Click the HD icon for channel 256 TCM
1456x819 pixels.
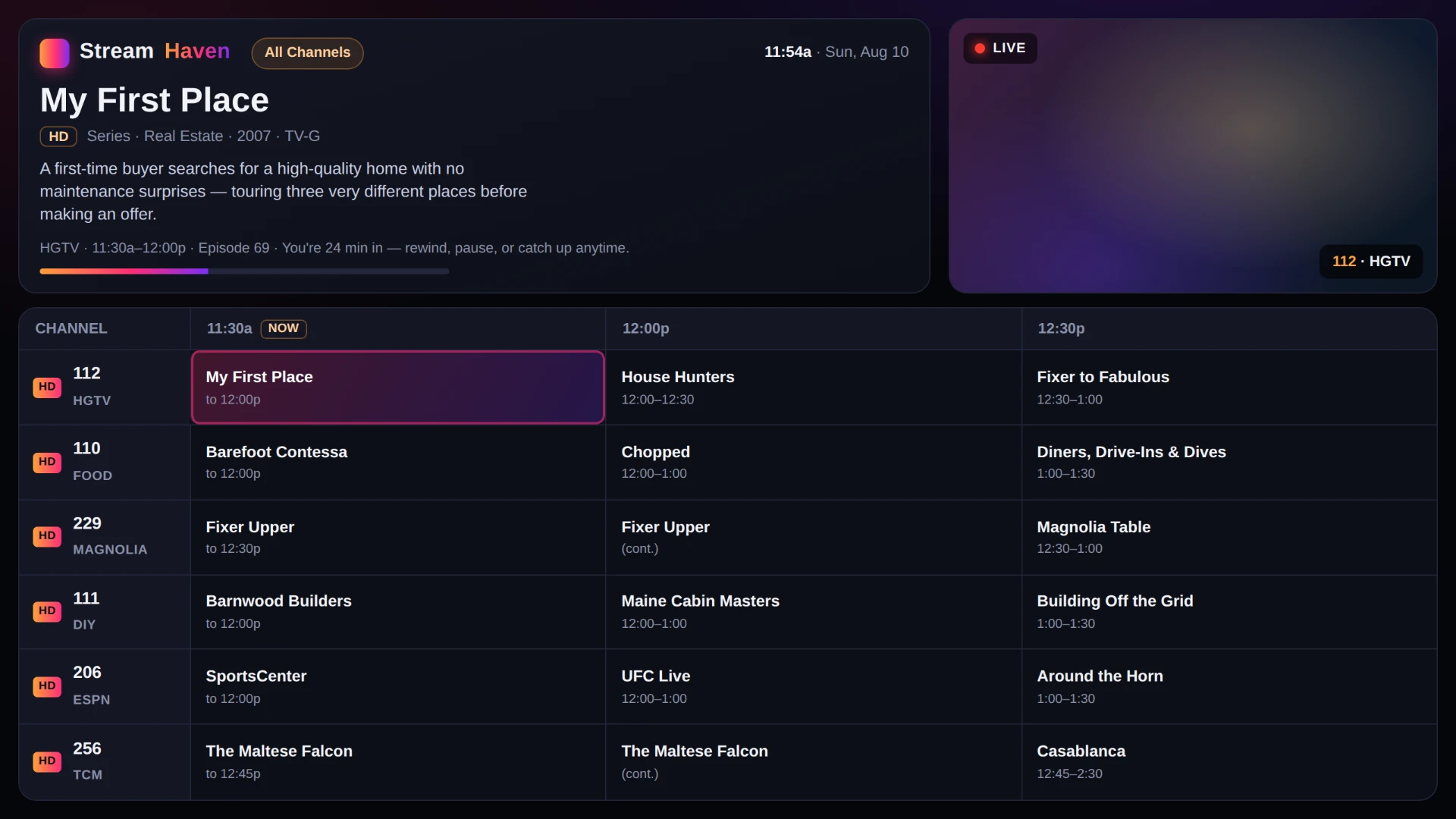[47, 761]
